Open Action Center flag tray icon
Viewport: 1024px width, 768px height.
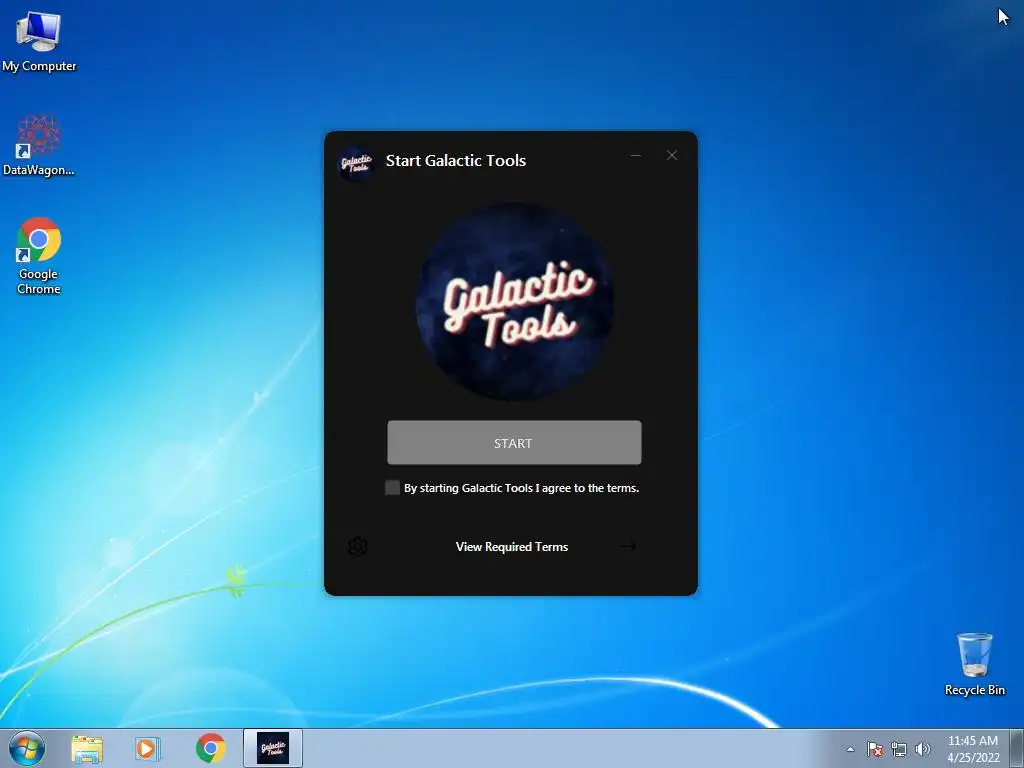pyautogui.click(x=875, y=749)
